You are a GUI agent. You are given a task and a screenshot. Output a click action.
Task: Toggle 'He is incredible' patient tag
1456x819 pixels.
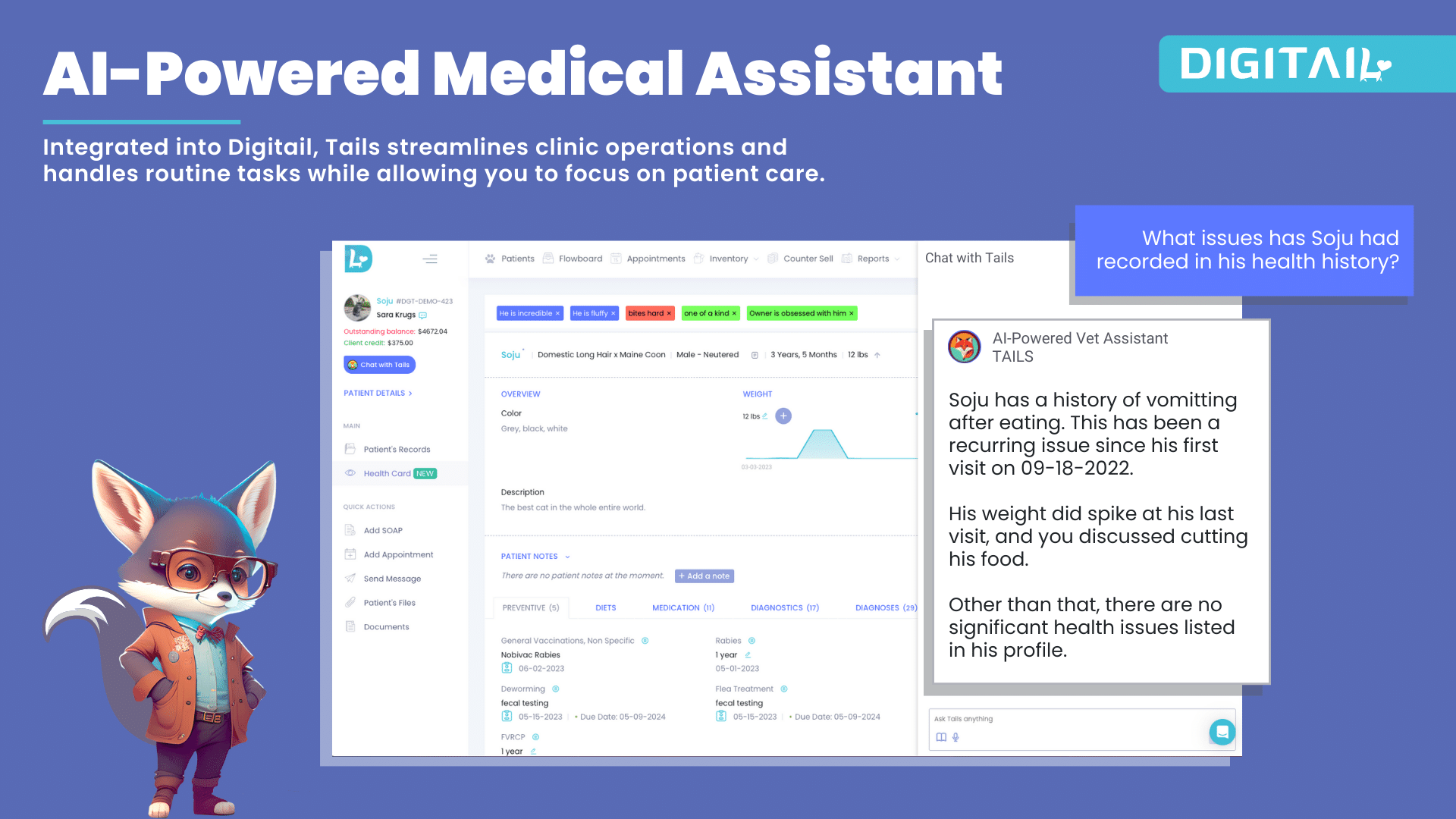pyautogui.click(x=527, y=313)
